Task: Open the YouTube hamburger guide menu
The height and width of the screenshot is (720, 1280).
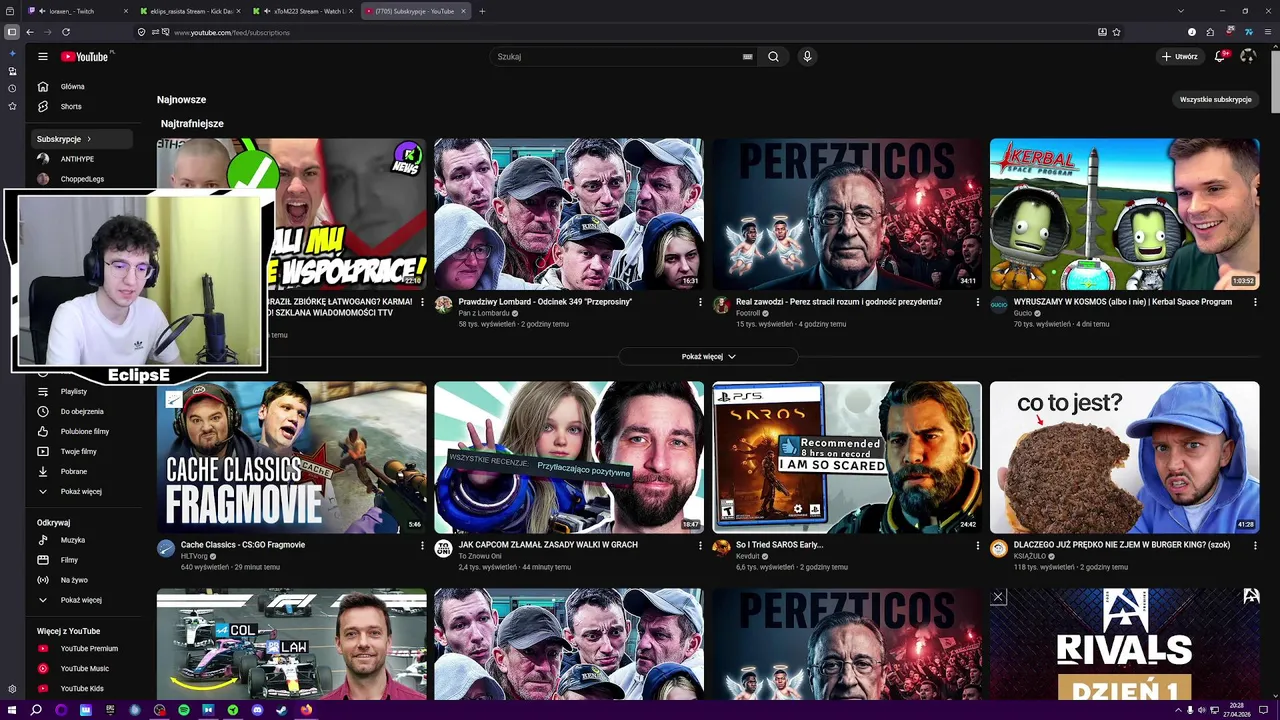Action: 43,57
